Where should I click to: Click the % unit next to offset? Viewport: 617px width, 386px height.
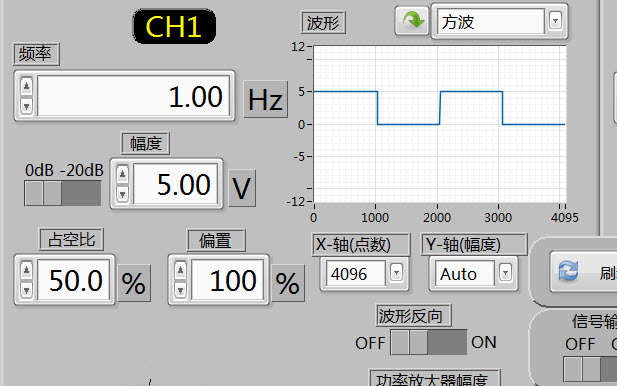coord(288,283)
